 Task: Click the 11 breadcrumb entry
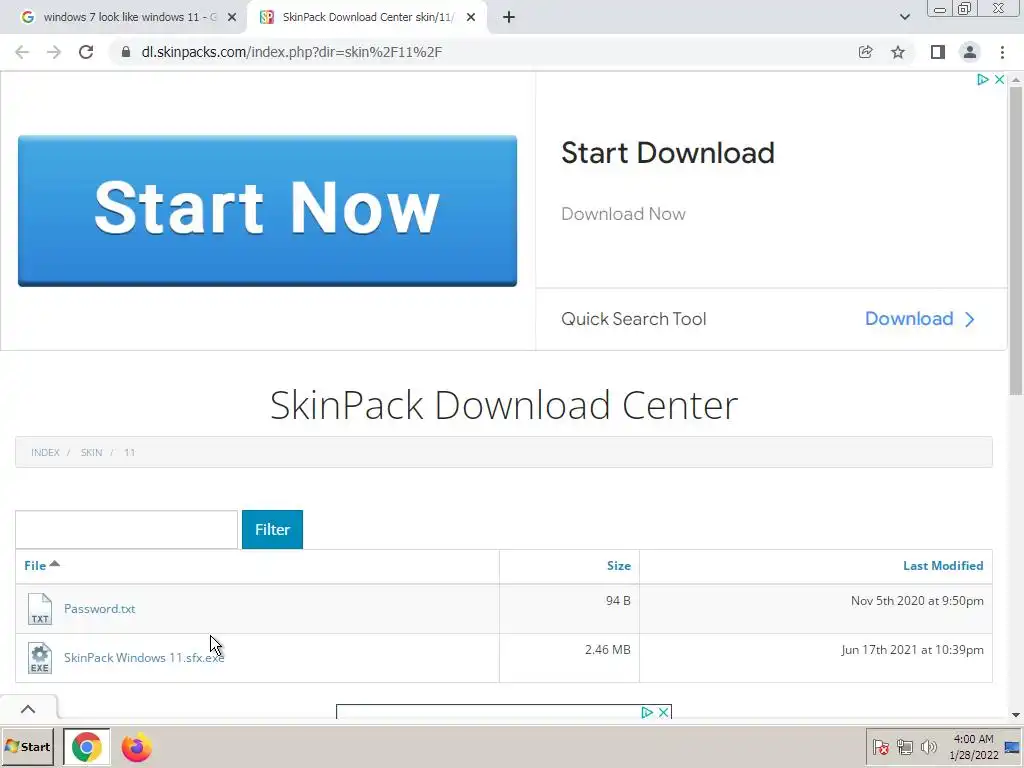coord(129,453)
